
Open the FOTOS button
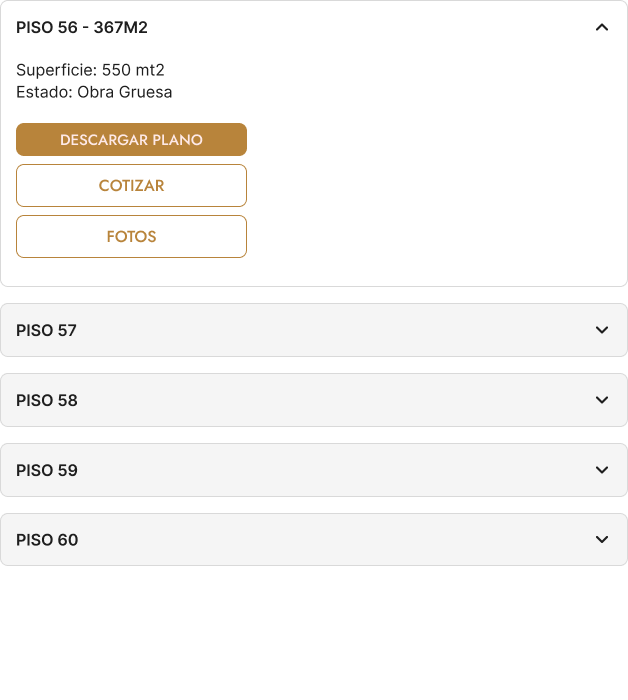[131, 237]
